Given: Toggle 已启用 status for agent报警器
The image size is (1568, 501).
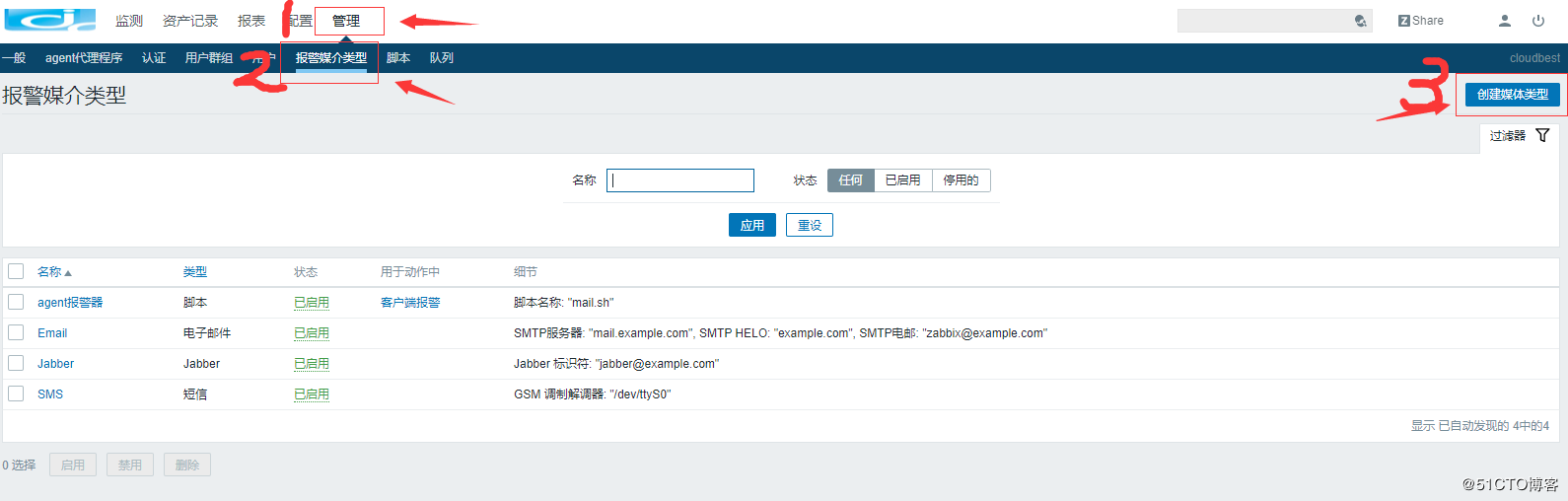Looking at the screenshot, I should (x=312, y=303).
